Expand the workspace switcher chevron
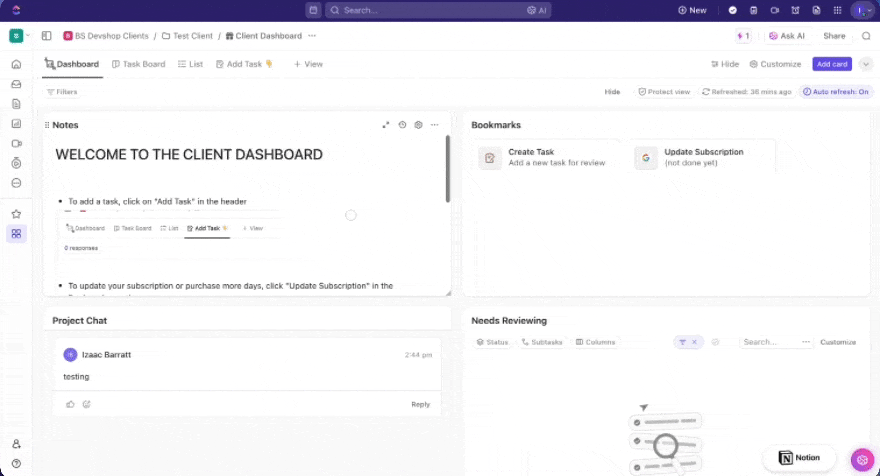 (28, 35)
